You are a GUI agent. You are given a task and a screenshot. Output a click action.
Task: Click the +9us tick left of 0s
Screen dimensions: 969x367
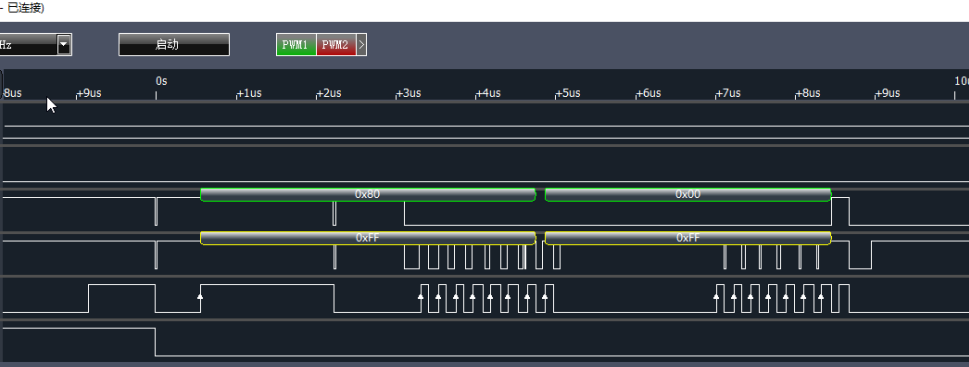pos(89,93)
